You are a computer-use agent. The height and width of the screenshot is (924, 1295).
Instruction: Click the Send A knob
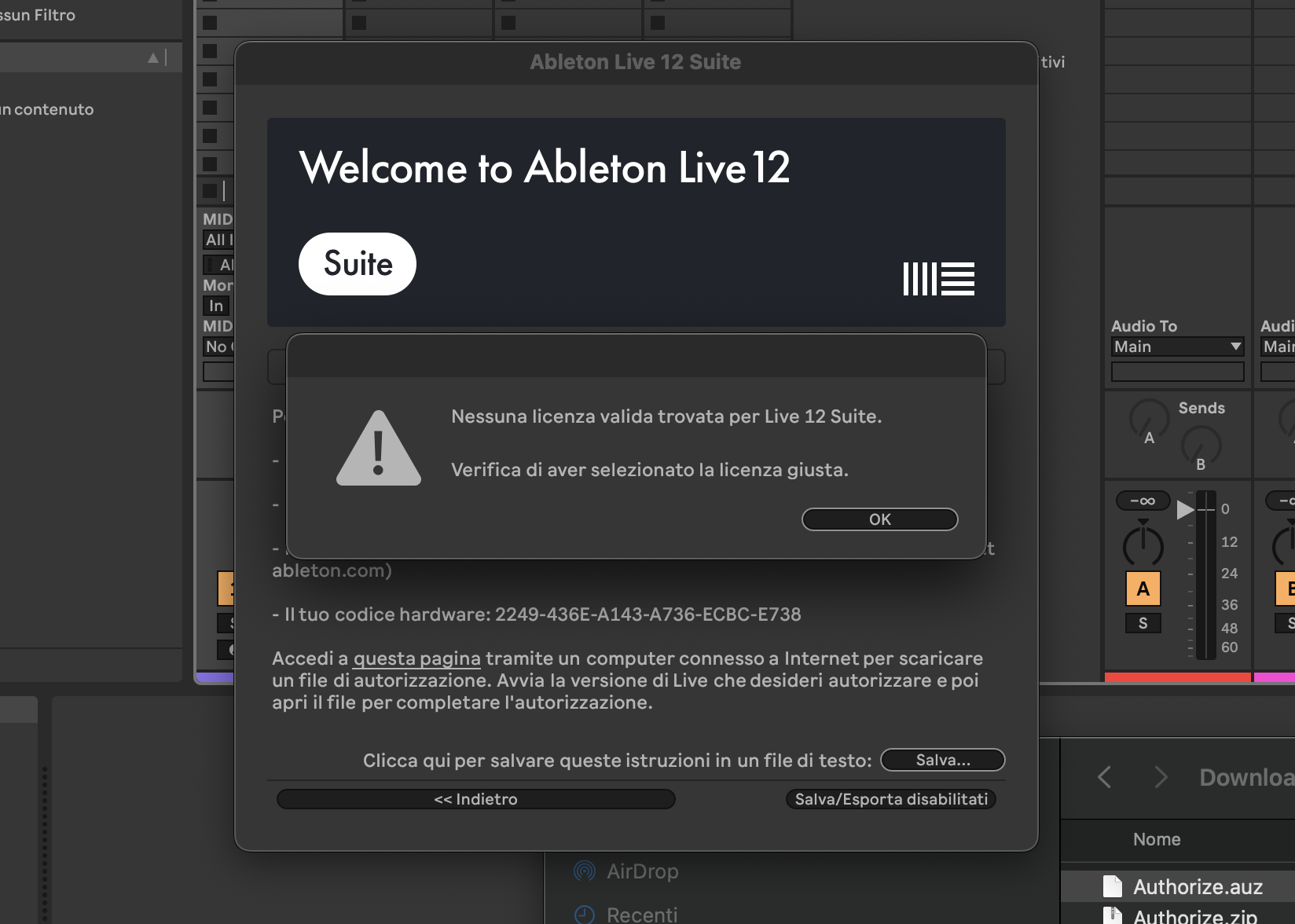click(x=1149, y=418)
